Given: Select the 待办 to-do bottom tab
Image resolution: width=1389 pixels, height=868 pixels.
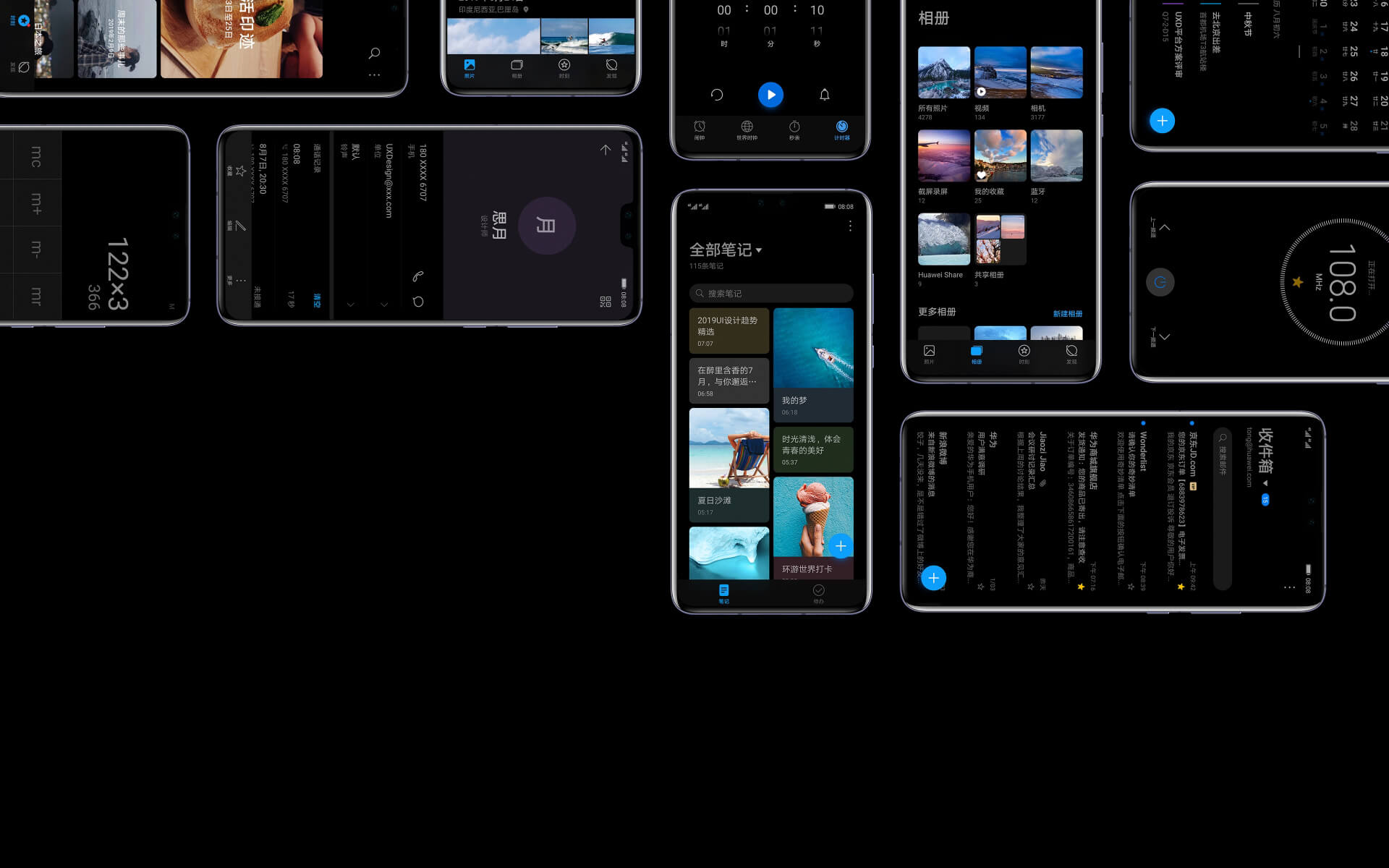Looking at the screenshot, I should coord(819,594).
